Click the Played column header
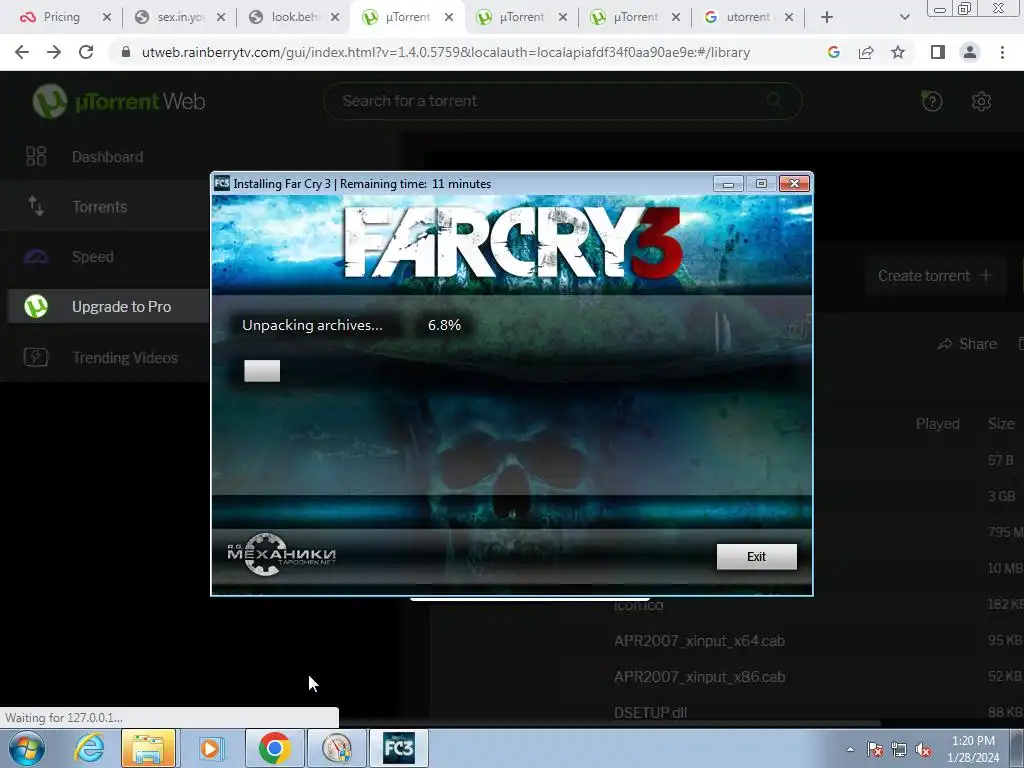The image size is (1024, 768). point(937,424)
